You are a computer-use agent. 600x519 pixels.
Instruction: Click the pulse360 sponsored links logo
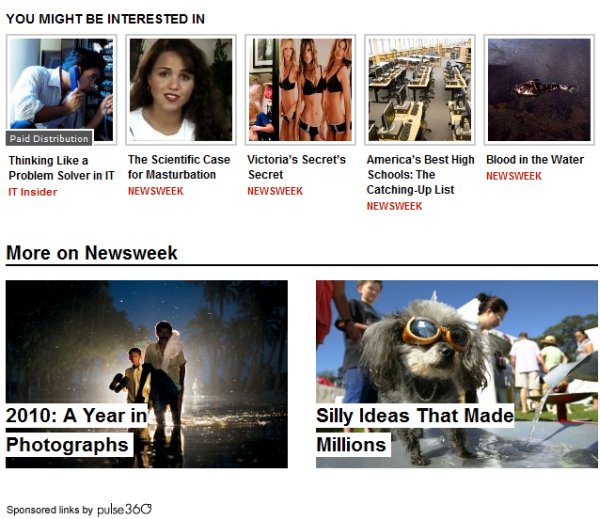pos(124,509)
